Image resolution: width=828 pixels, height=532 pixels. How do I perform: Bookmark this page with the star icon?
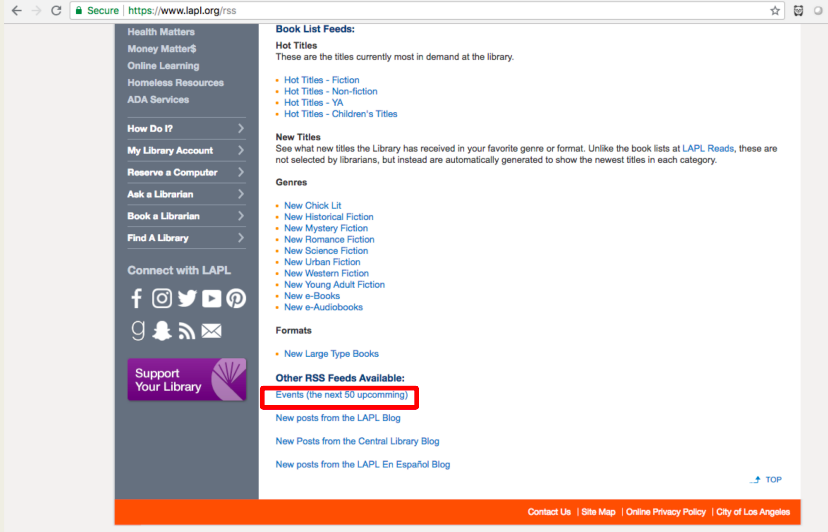pos(775,11)
